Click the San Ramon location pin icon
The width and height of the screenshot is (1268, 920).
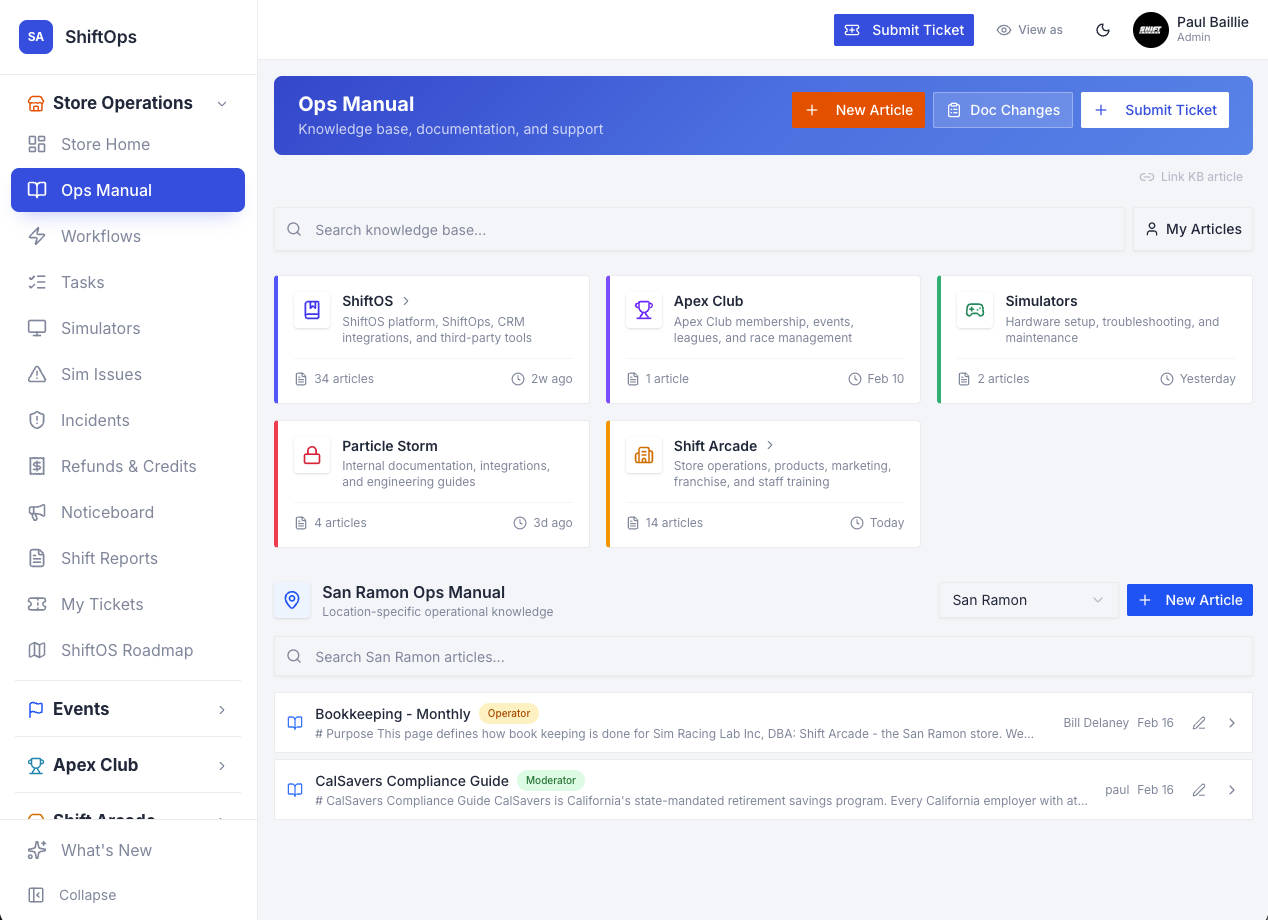click(292, 600)
